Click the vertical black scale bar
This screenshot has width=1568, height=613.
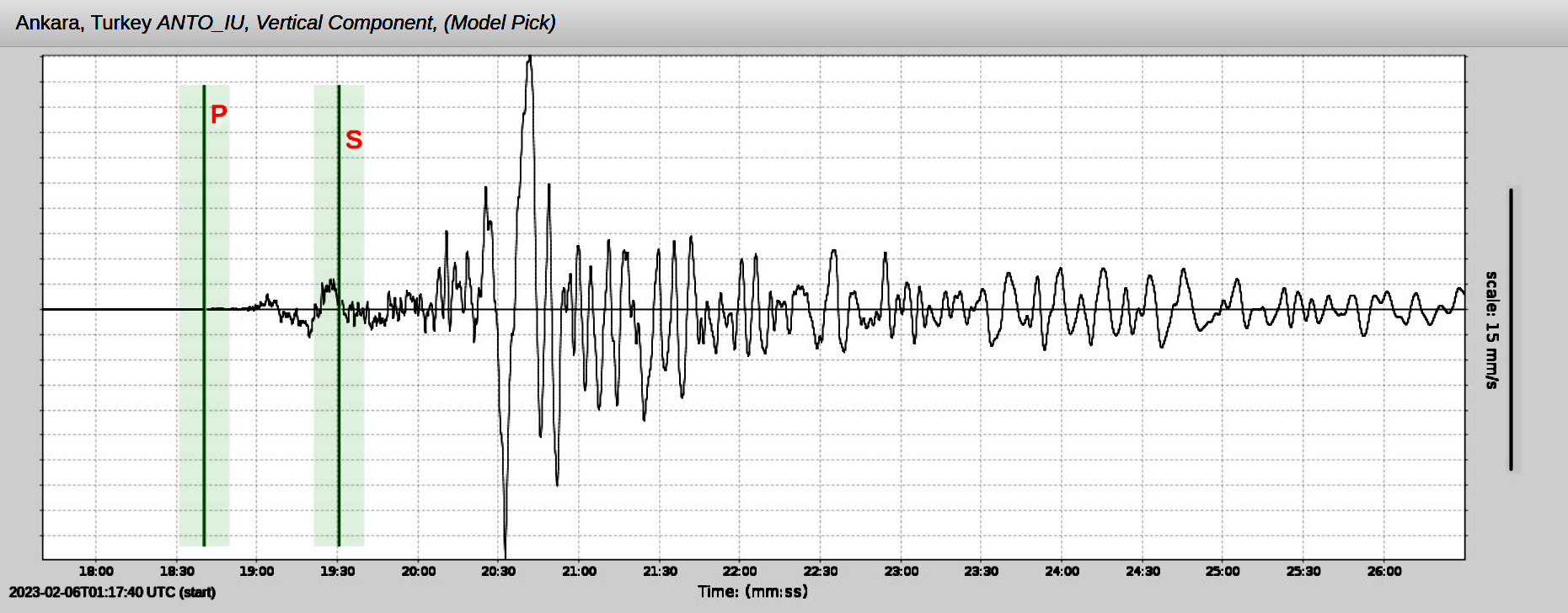coord(1511,328)
